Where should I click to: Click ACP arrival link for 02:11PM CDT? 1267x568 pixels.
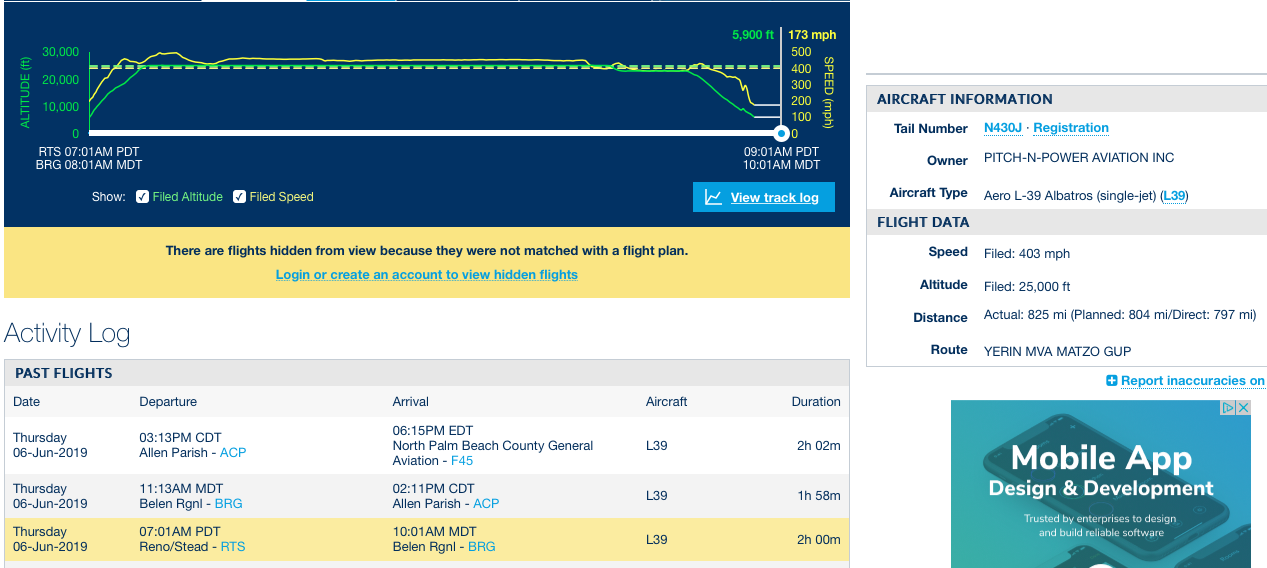486,504
